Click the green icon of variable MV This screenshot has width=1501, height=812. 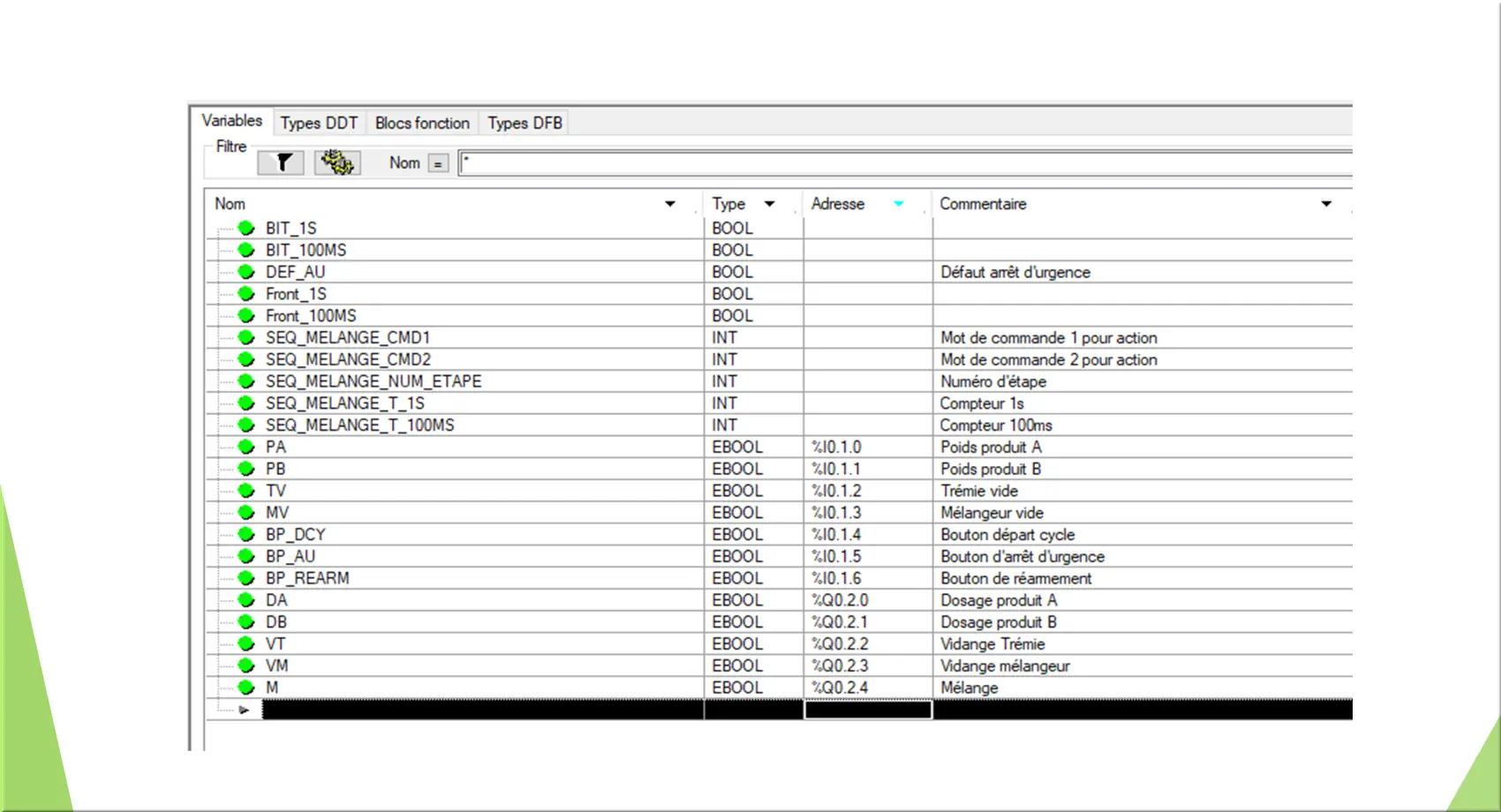(x=246, y=512)
